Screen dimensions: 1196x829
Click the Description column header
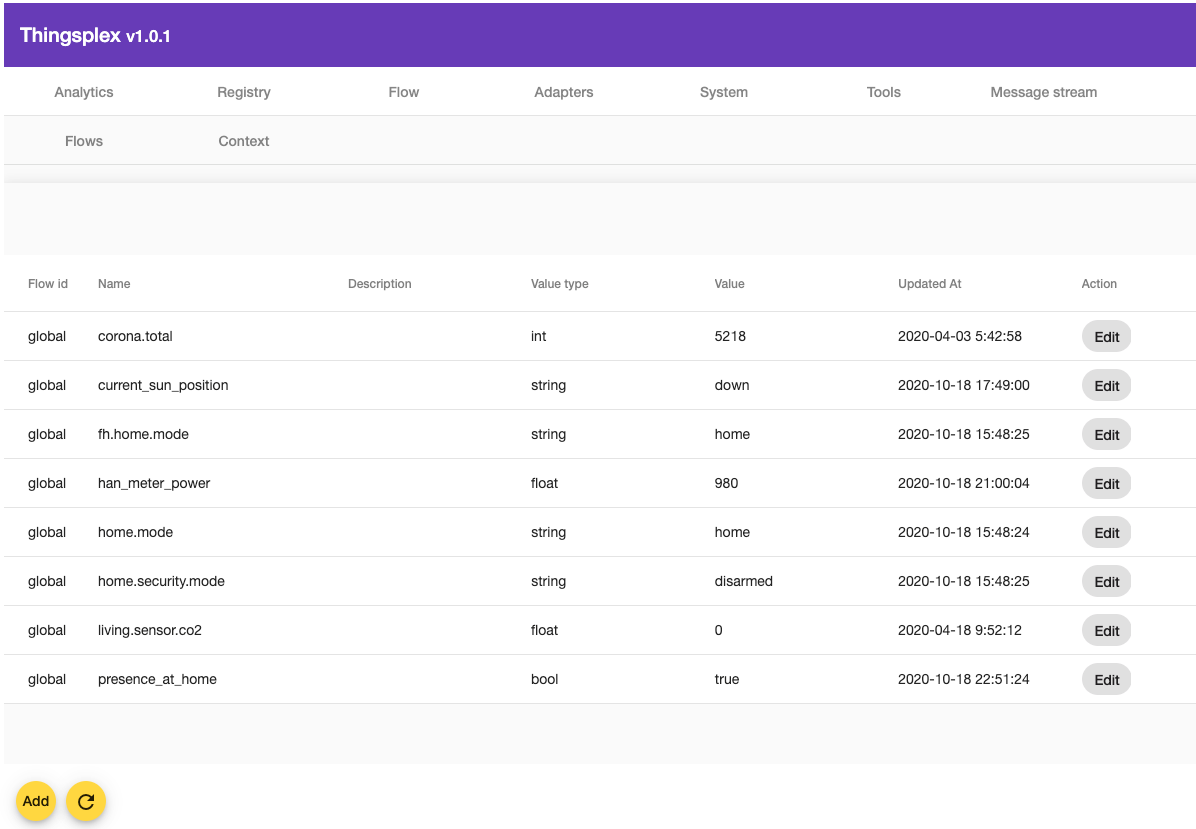point(380,284)
